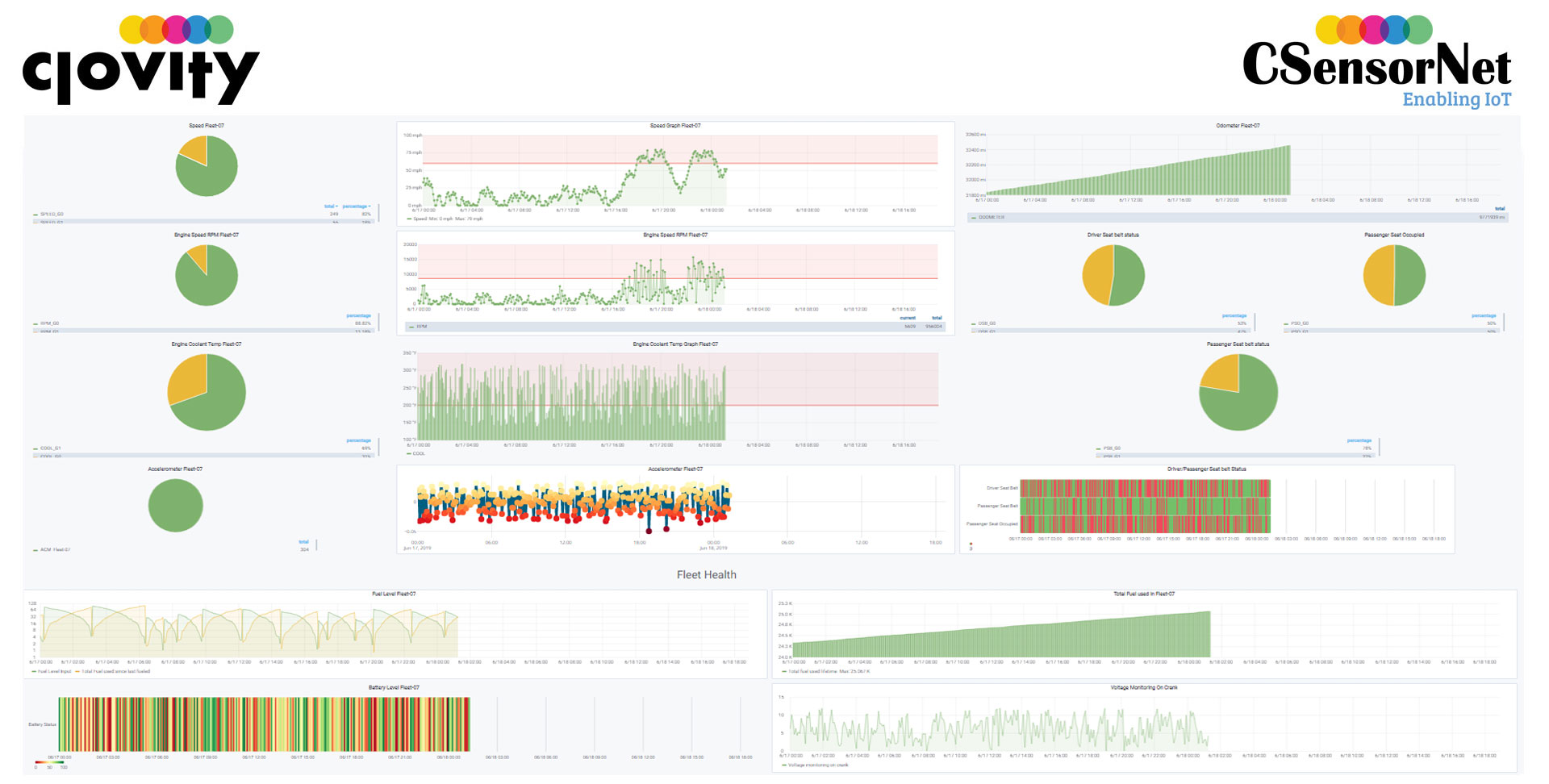Toggle the COOL_G1 legend series
This screenshot has width=1549, height=784.
pyautogui.click(x=47, y=448)
